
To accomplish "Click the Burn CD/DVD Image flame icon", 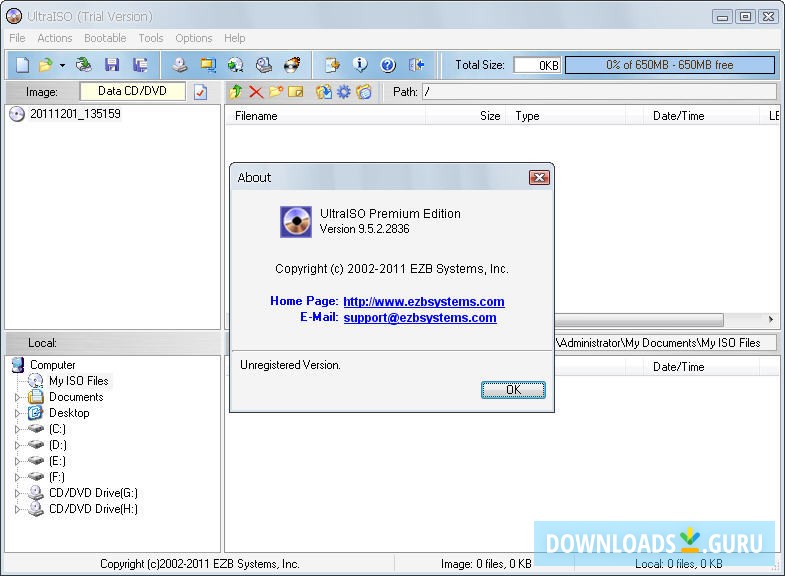I will [292, 65].
